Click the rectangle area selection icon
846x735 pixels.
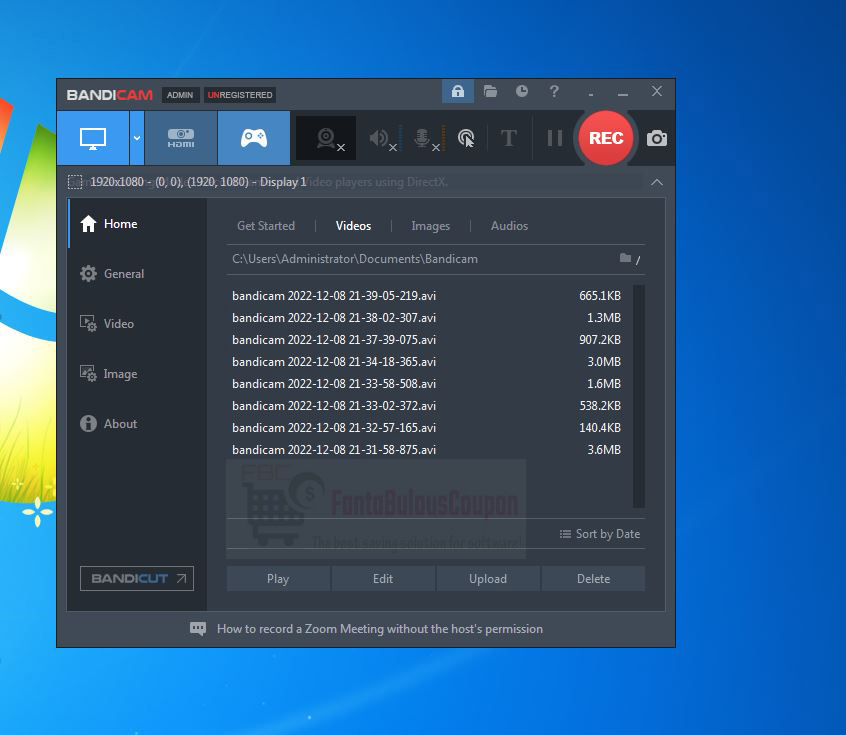point(75,182)
